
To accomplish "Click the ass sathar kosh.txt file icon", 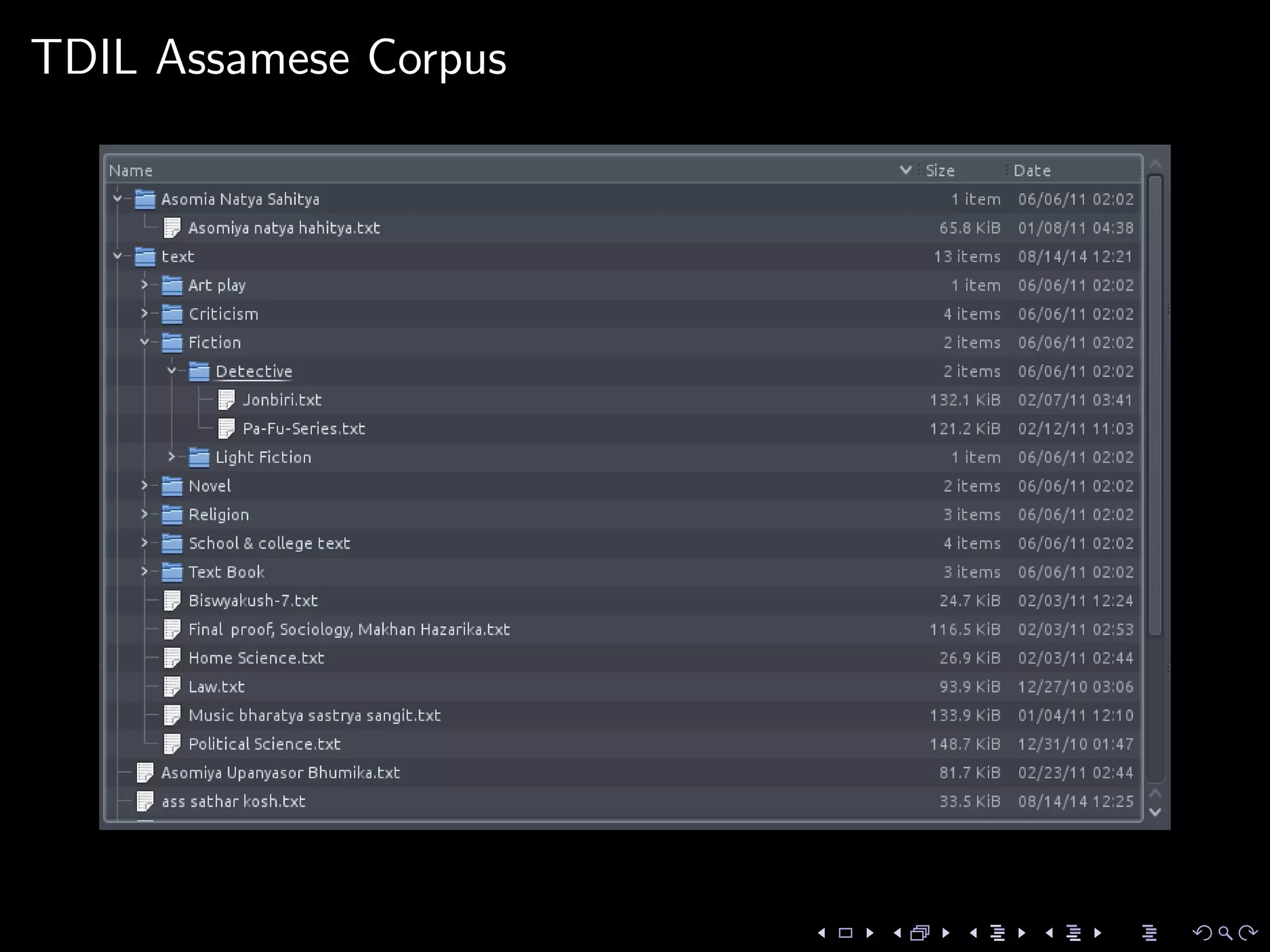I will coord(145,801).
